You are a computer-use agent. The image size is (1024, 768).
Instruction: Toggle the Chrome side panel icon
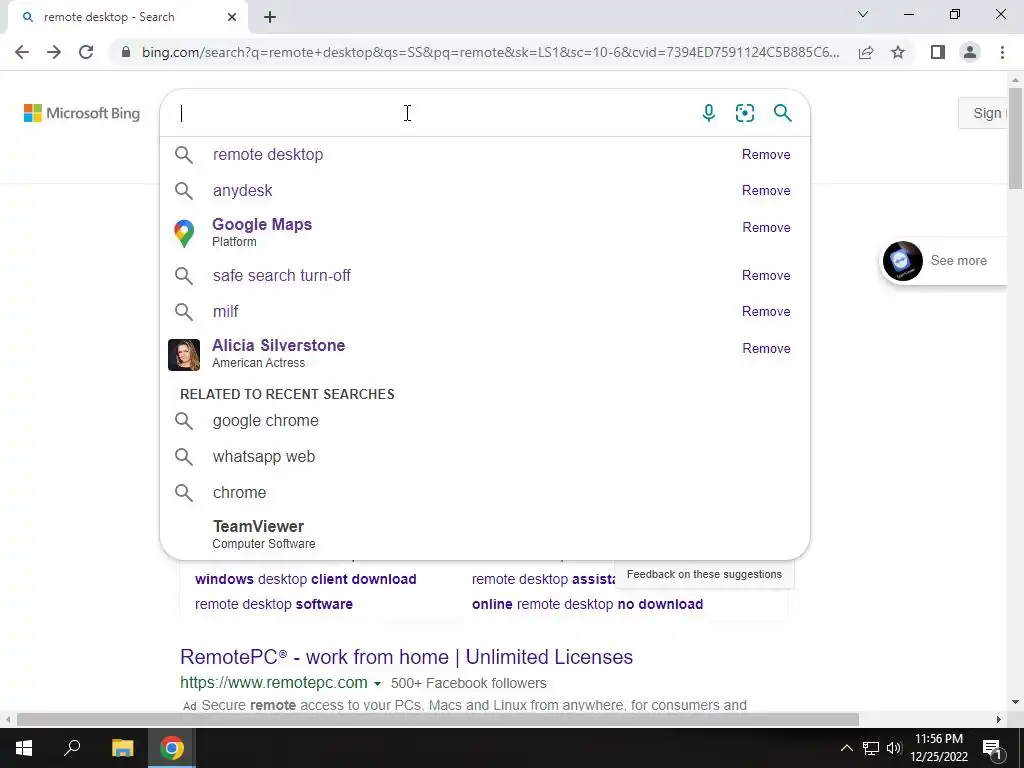[938, 52]
